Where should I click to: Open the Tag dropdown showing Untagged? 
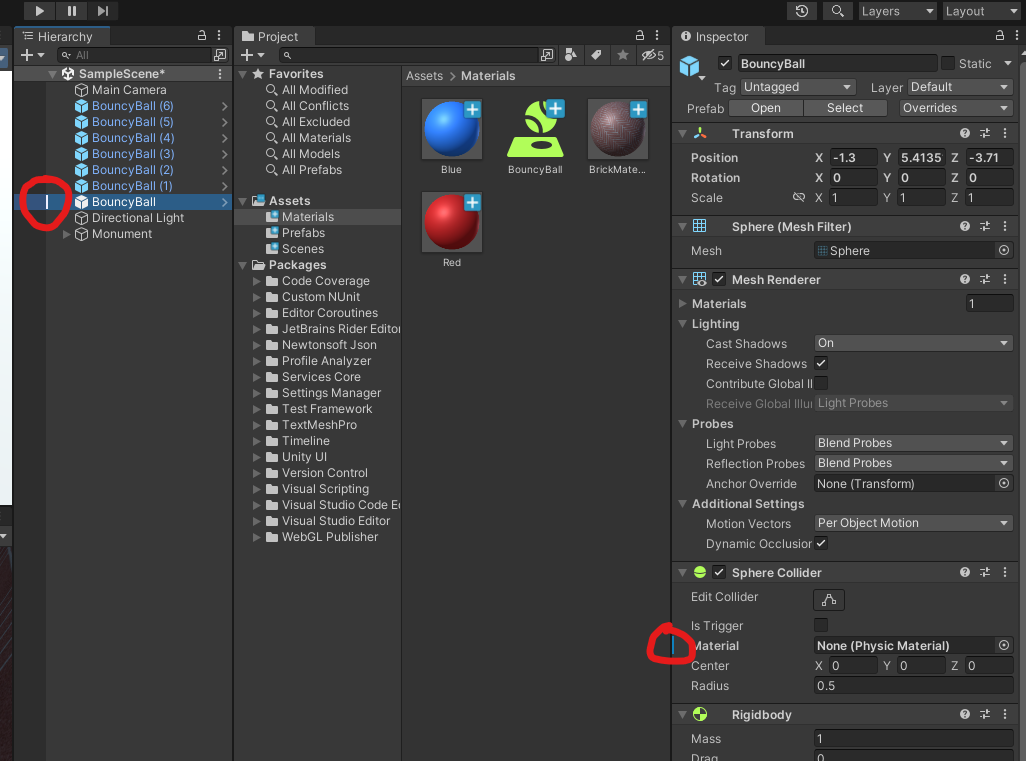click(x=798, y=87)
